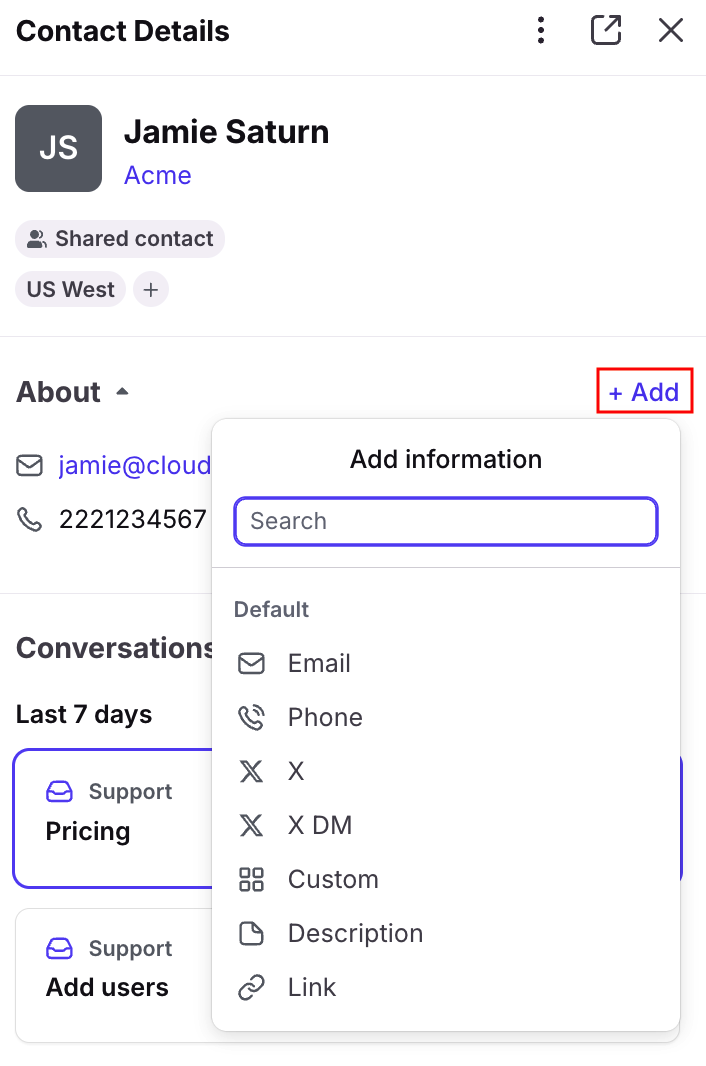Open the Acme account link
The image size is (706, 1066).
coord(157,175)
